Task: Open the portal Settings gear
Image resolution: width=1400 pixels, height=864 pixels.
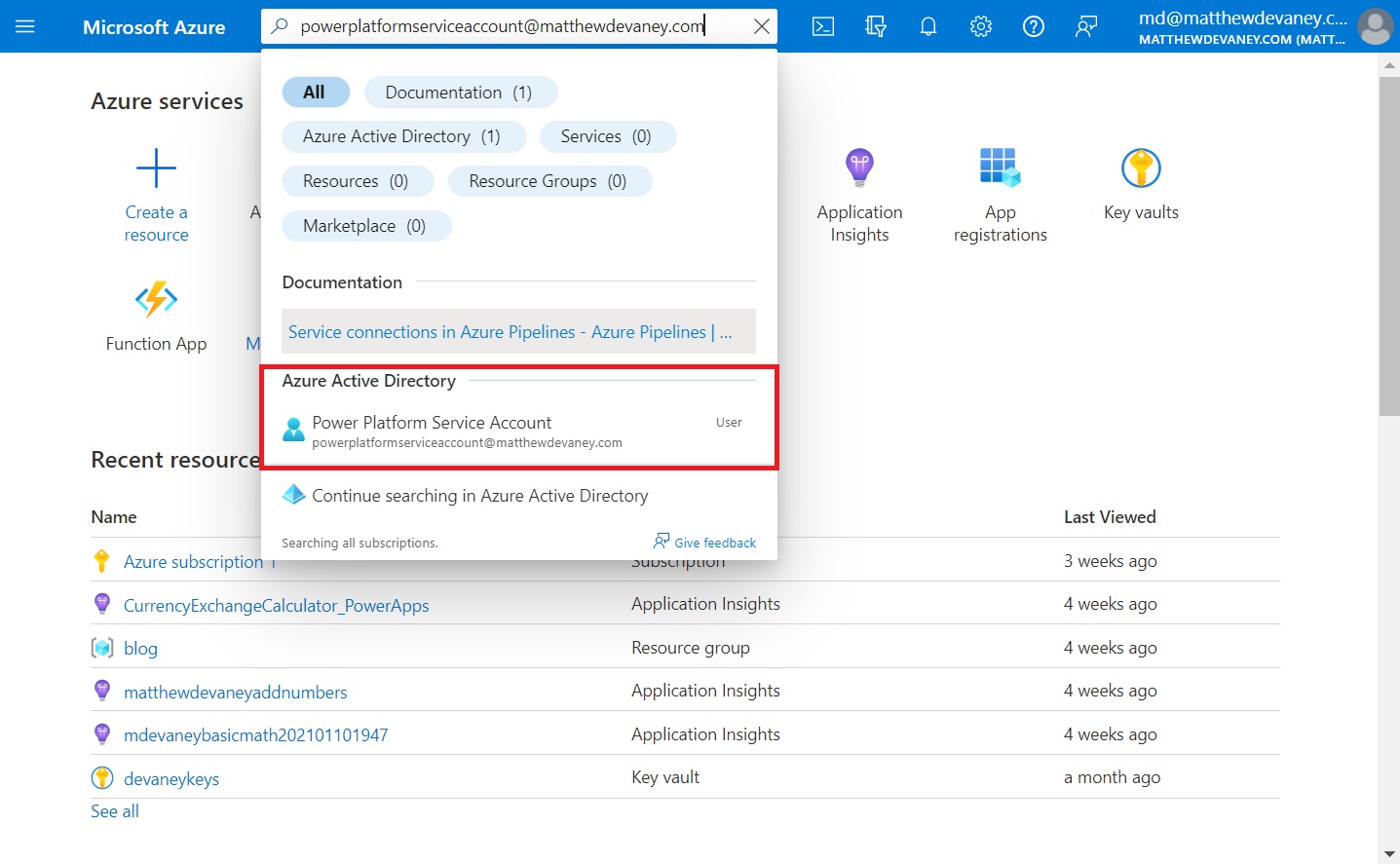Action: [980, 26]
